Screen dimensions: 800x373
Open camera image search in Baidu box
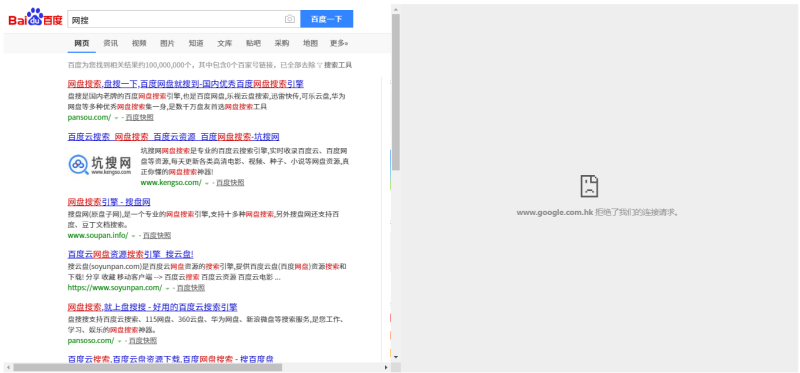click(290, 19)
